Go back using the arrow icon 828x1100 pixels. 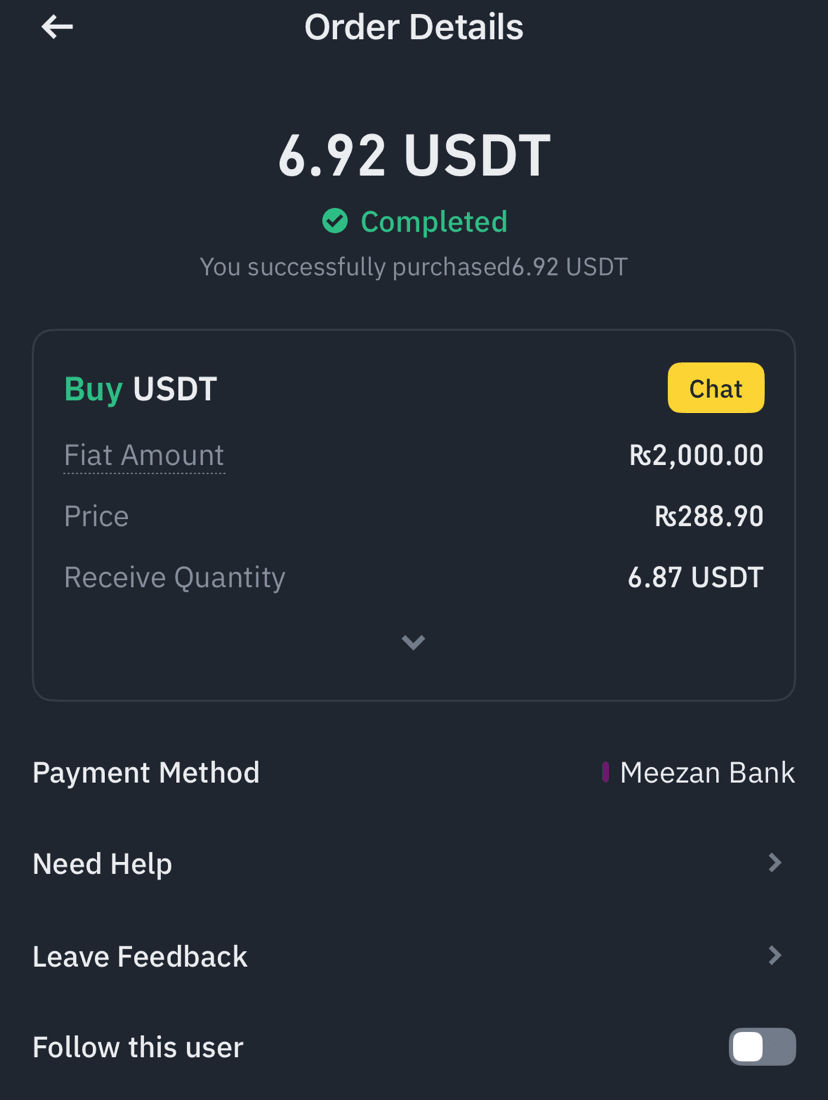click(57, 27)
